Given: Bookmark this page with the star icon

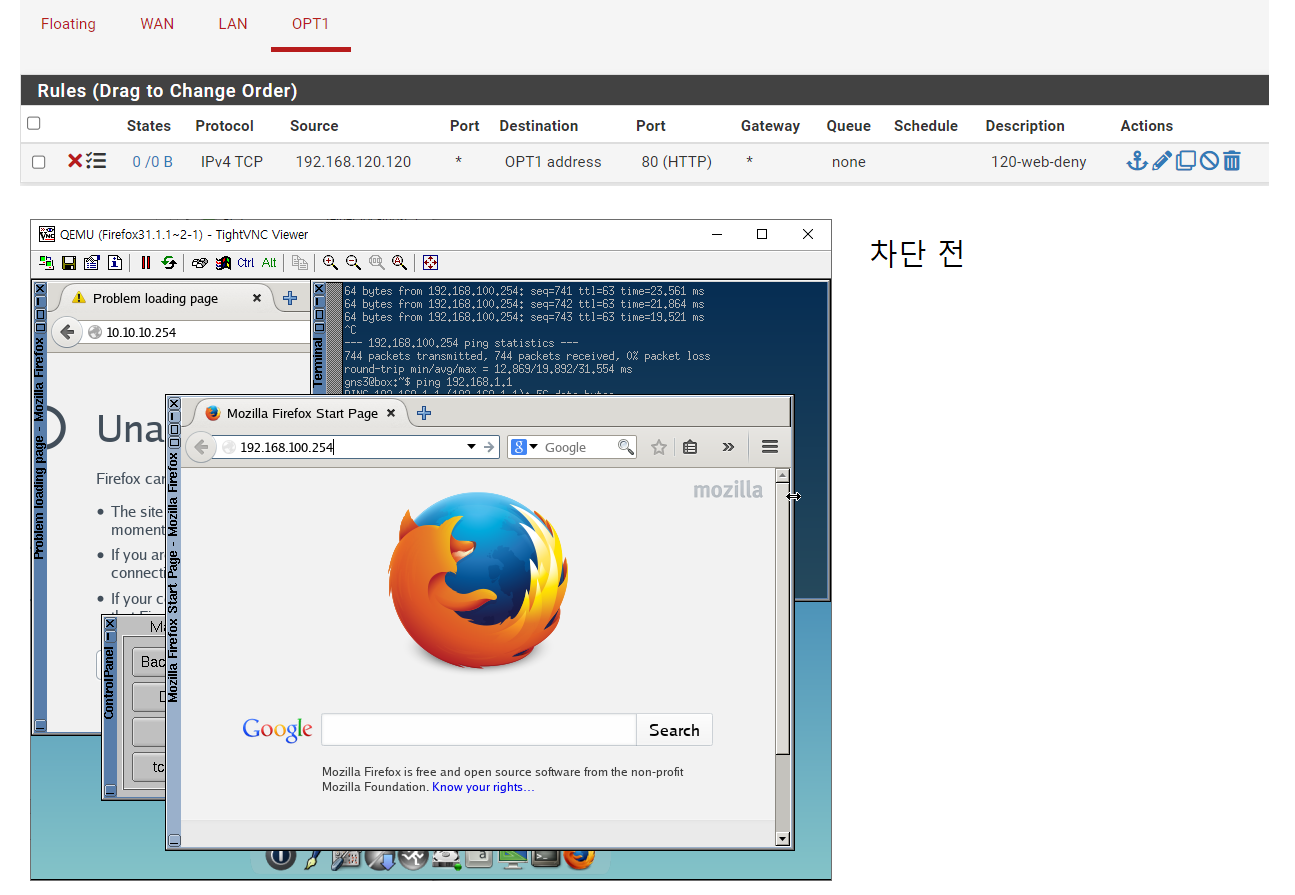Looking at the screenshot, I should coord(659,447).
